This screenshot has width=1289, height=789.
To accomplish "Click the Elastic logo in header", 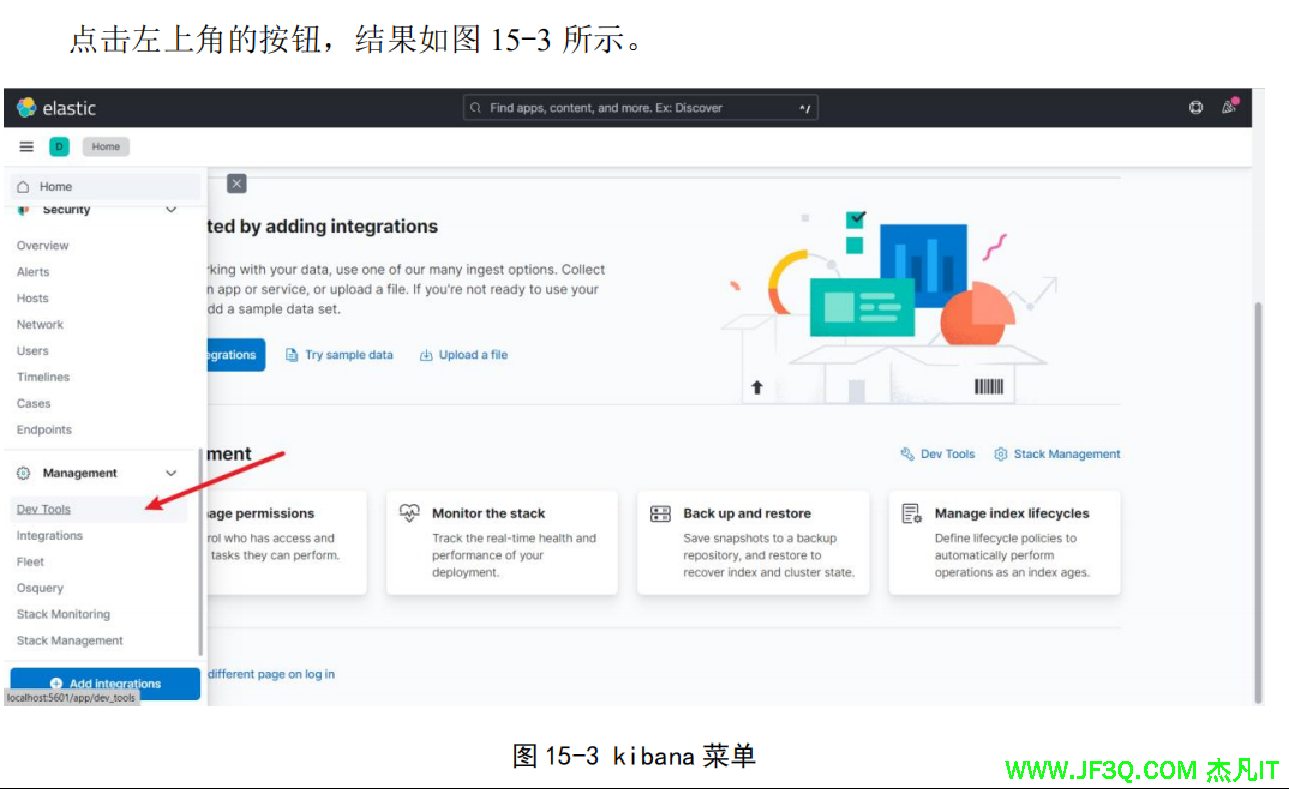I will (56, 108).
